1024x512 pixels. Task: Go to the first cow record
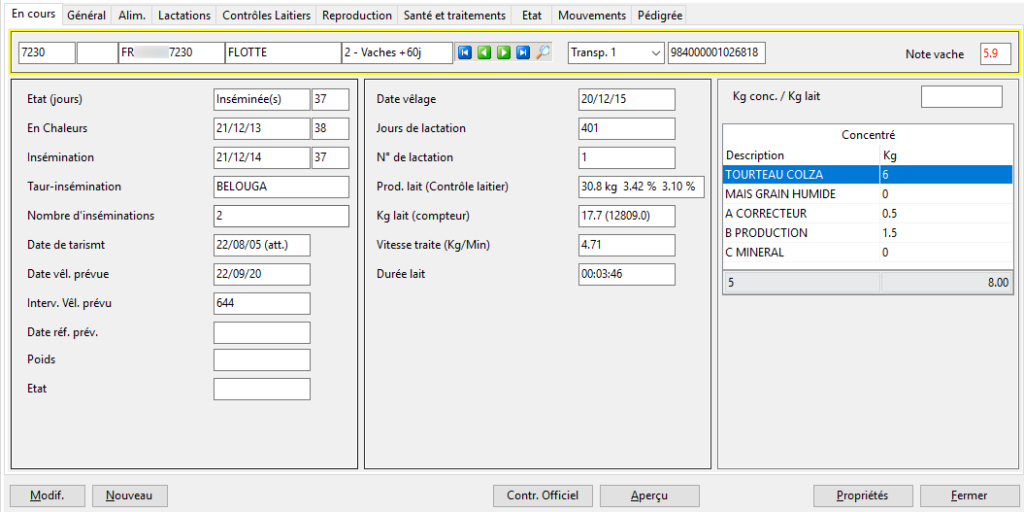click(465, 53)
